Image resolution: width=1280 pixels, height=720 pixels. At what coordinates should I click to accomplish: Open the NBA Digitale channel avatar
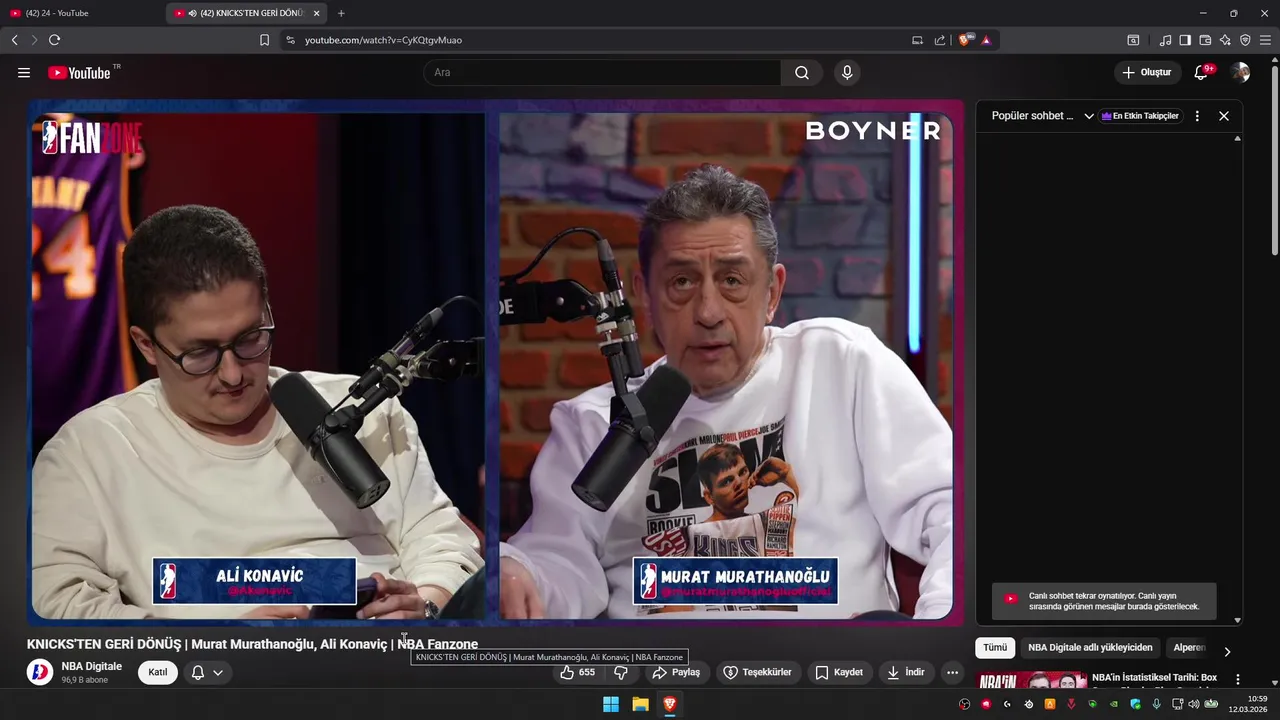pos(40,672)
